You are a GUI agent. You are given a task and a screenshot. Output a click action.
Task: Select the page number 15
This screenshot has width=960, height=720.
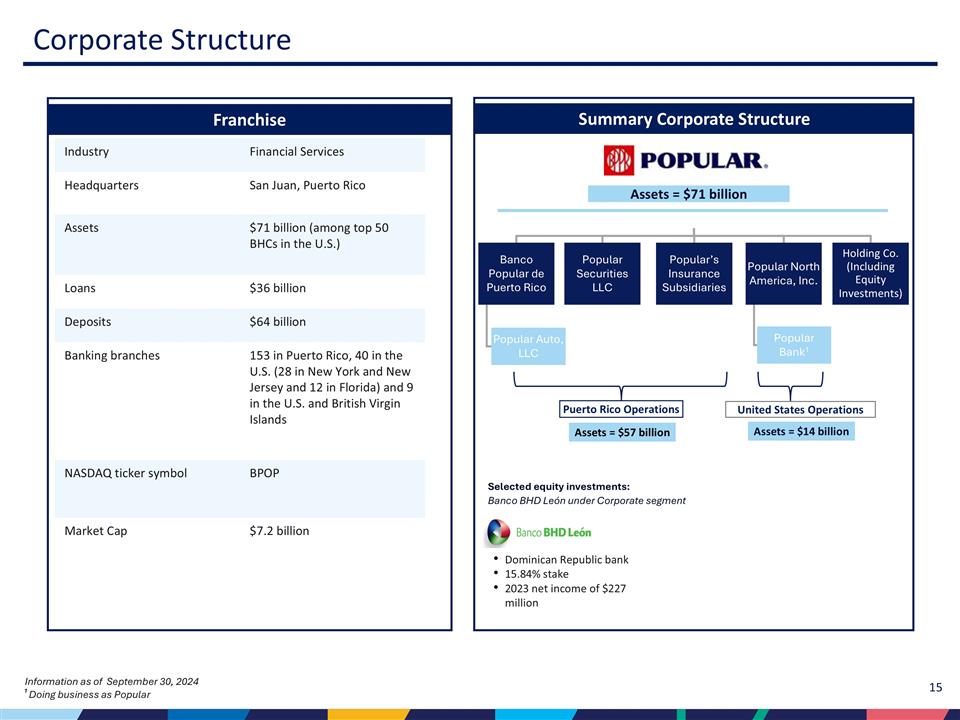(x=936, y=687)
